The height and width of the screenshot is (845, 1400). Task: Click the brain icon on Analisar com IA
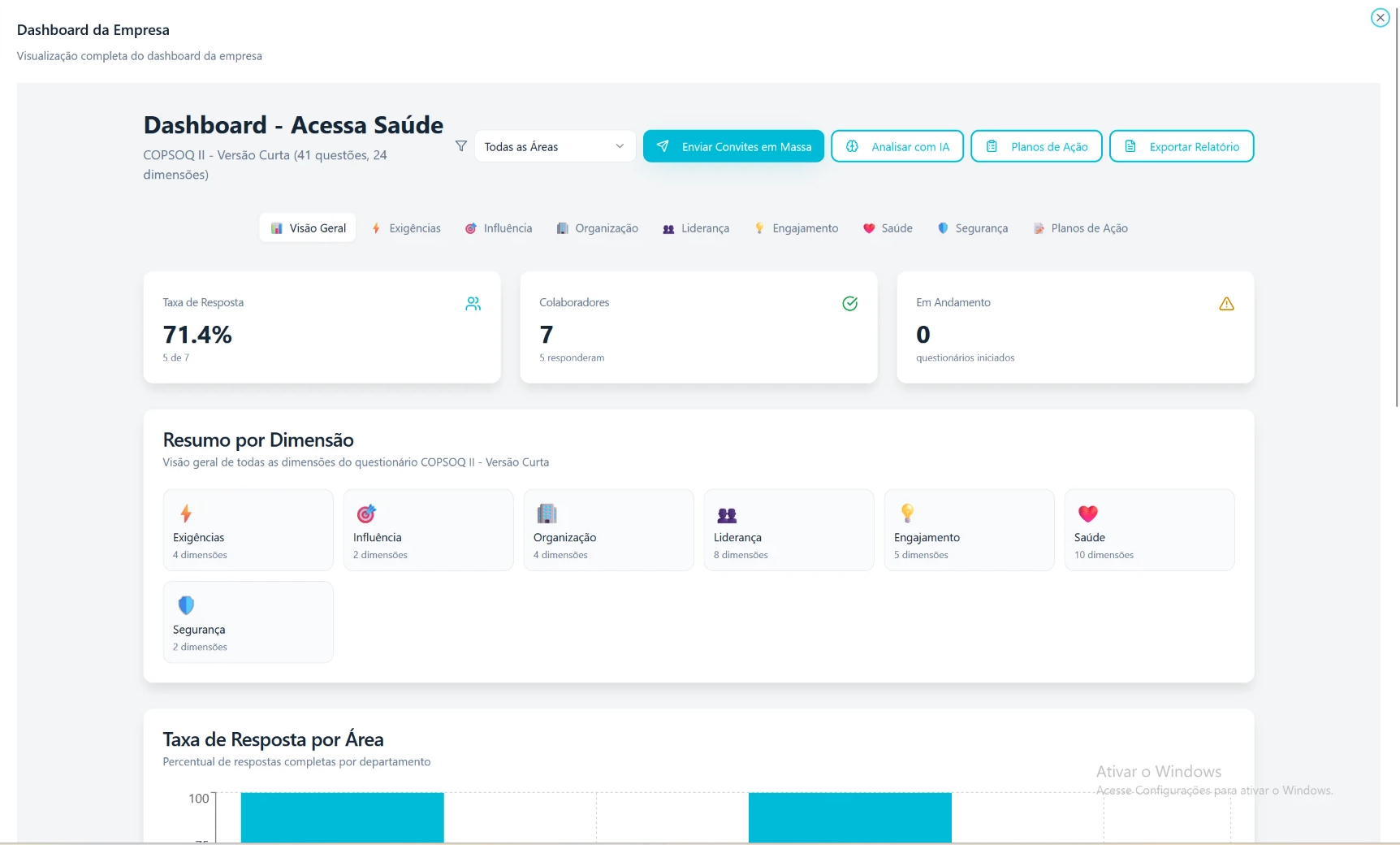coord(852,146)
